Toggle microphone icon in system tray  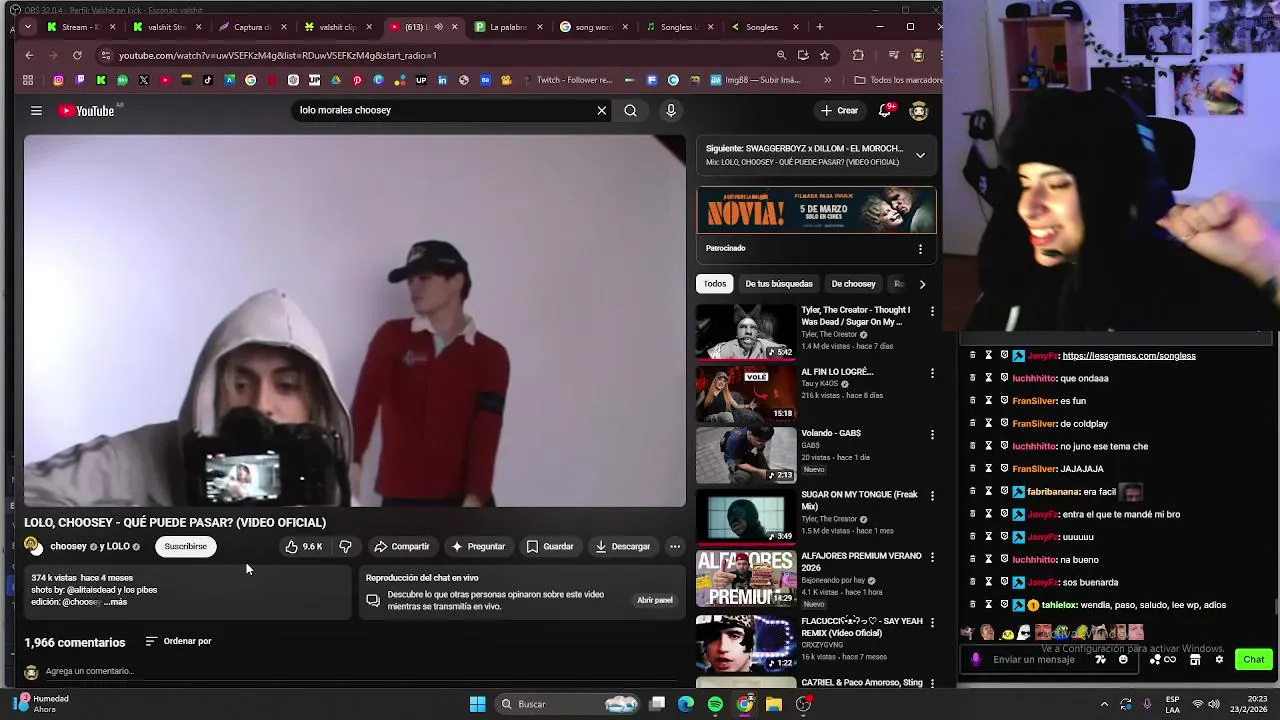tap(1147, 704)
